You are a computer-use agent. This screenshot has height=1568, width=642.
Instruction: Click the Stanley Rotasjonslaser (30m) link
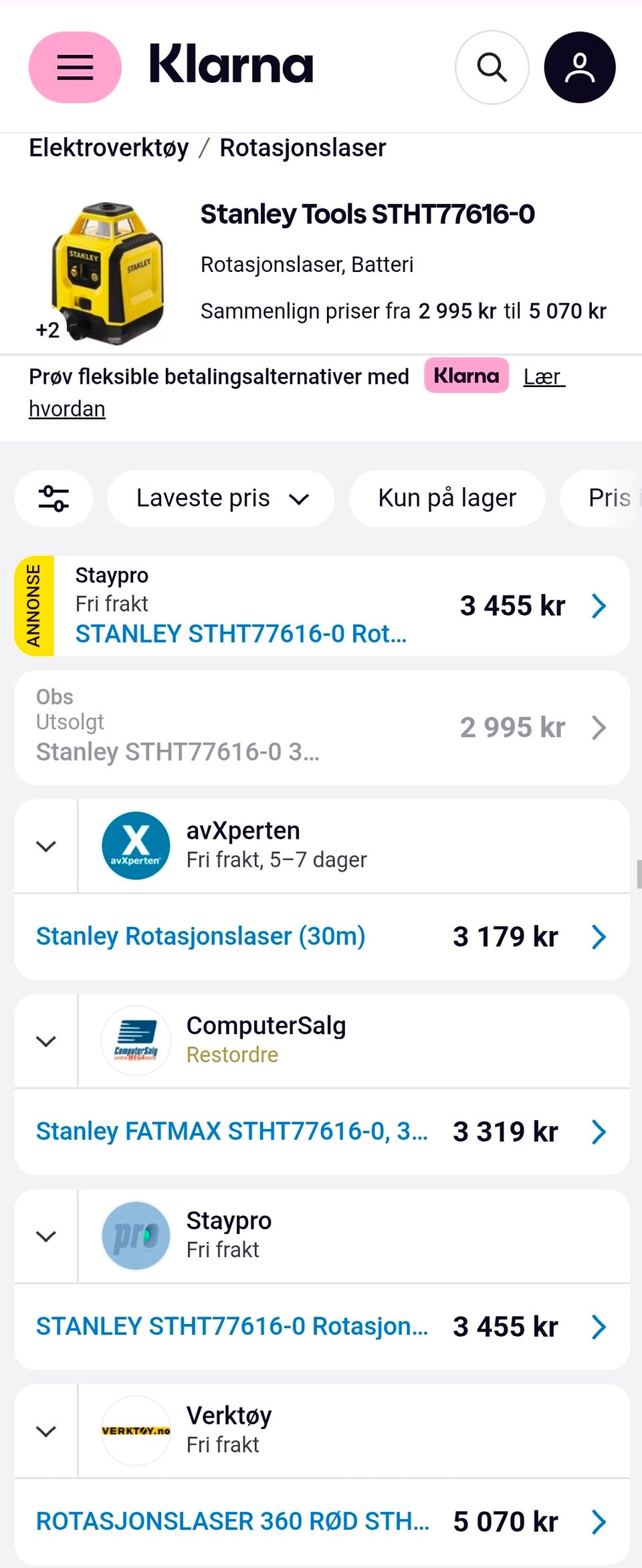[x=201, y=936]
